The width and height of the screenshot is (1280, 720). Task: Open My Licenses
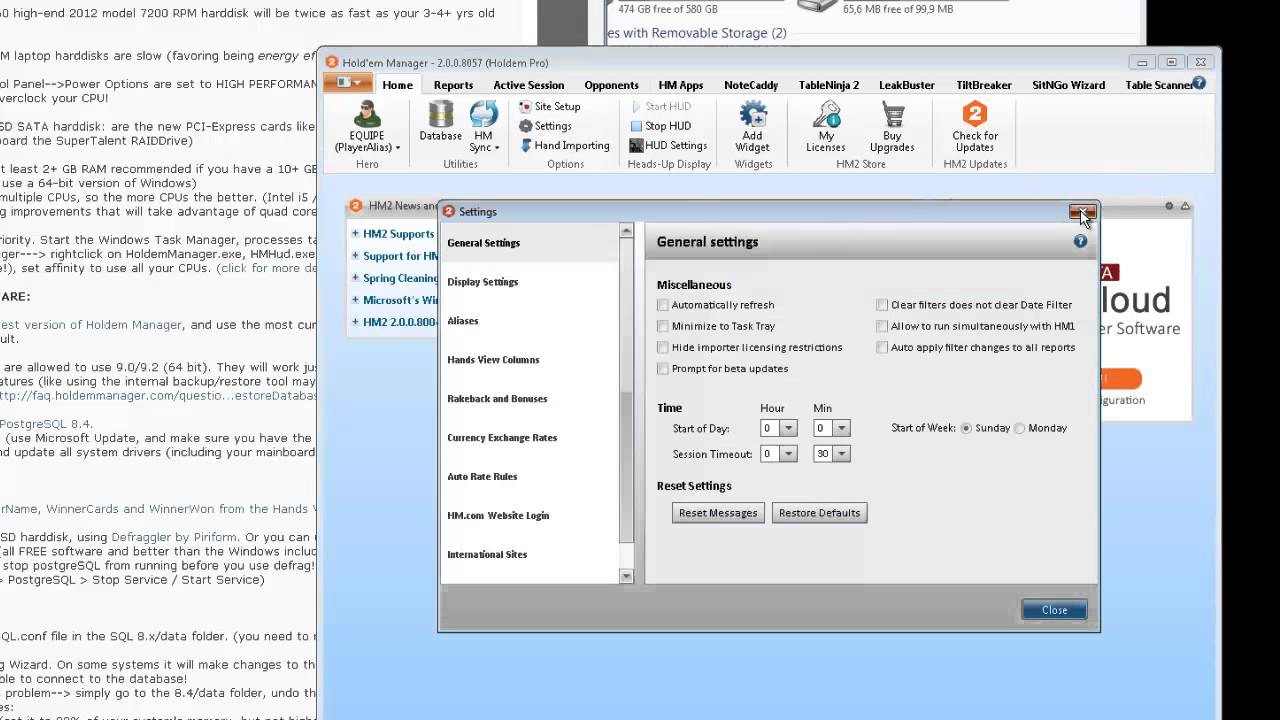826,127
